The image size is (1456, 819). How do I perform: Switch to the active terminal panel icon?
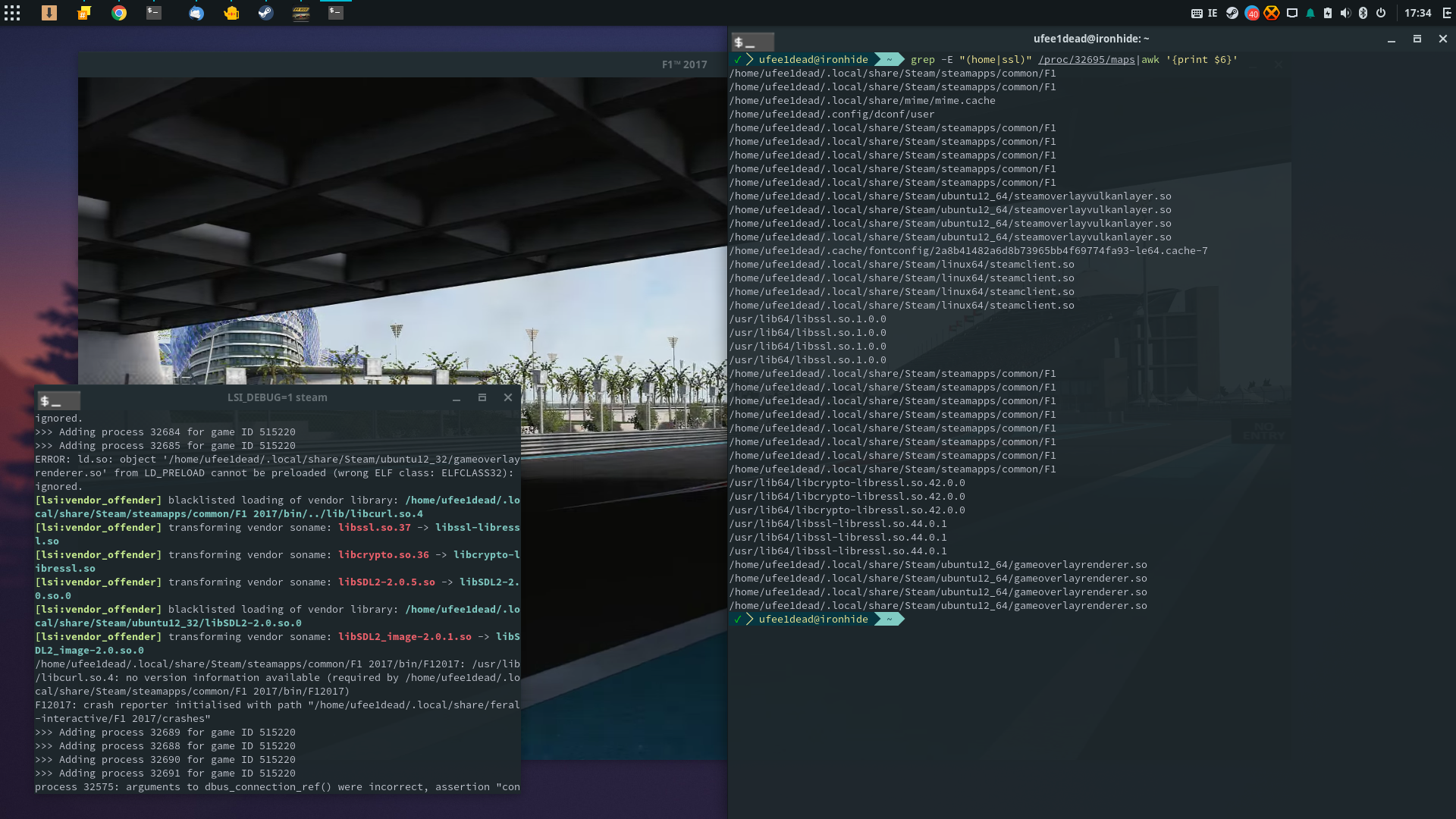(336, 13)
